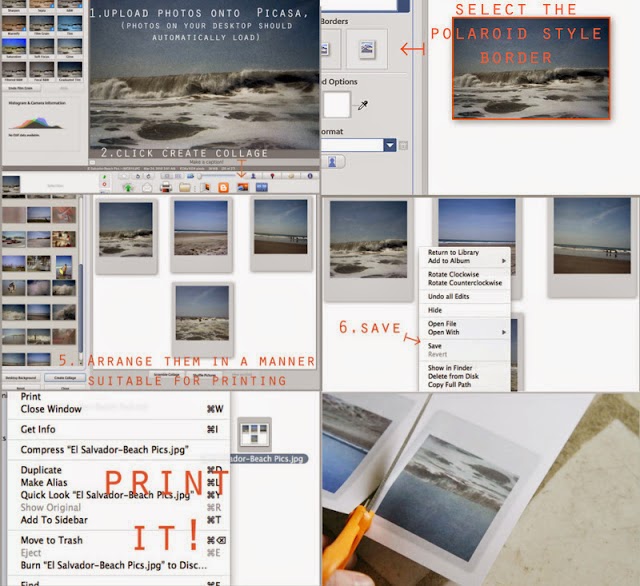640x586 pixels.
Task: Choose Get Info in Finder menu
Action: click(118, 429)
